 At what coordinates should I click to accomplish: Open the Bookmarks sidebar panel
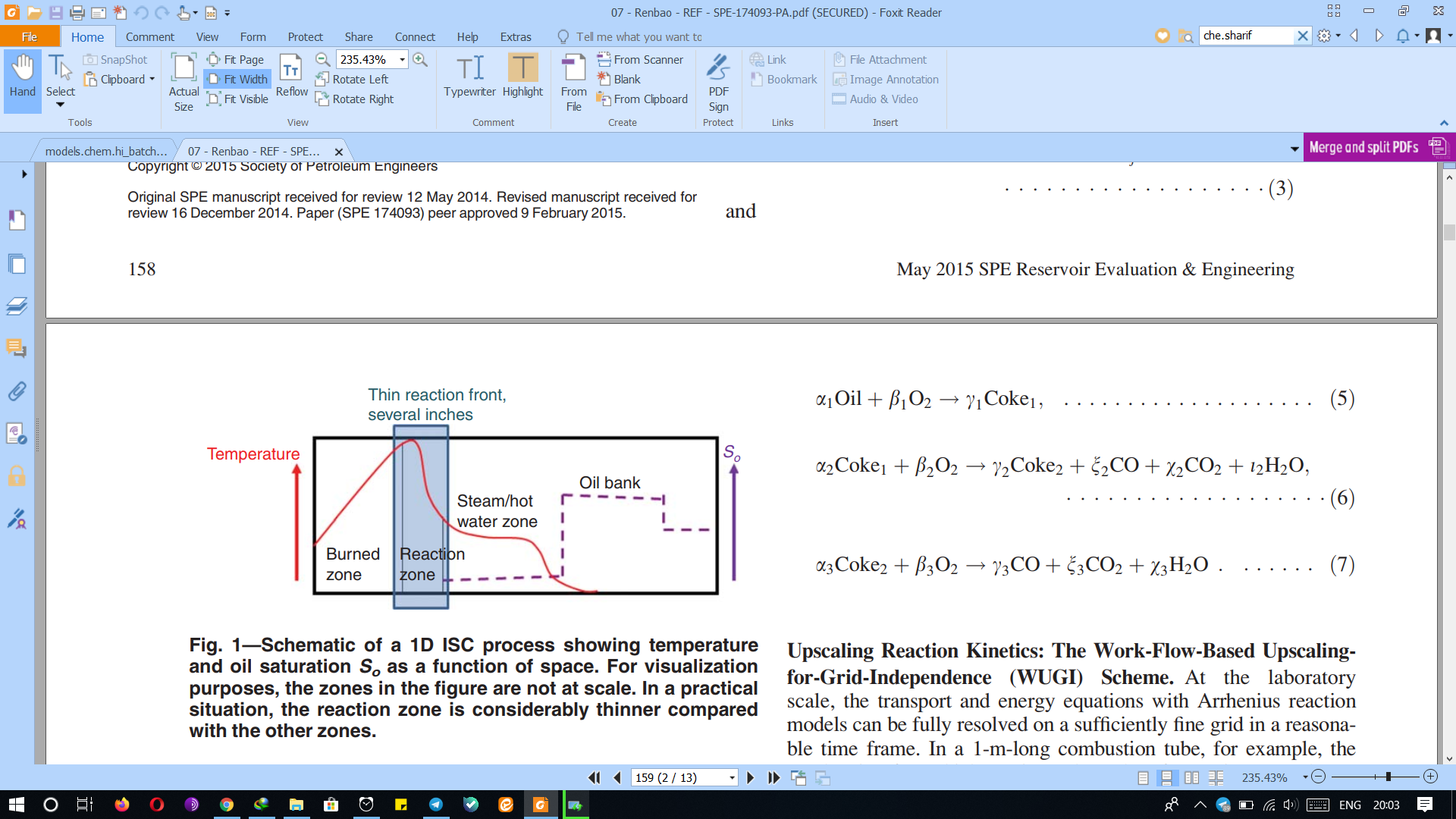(17, 221)
